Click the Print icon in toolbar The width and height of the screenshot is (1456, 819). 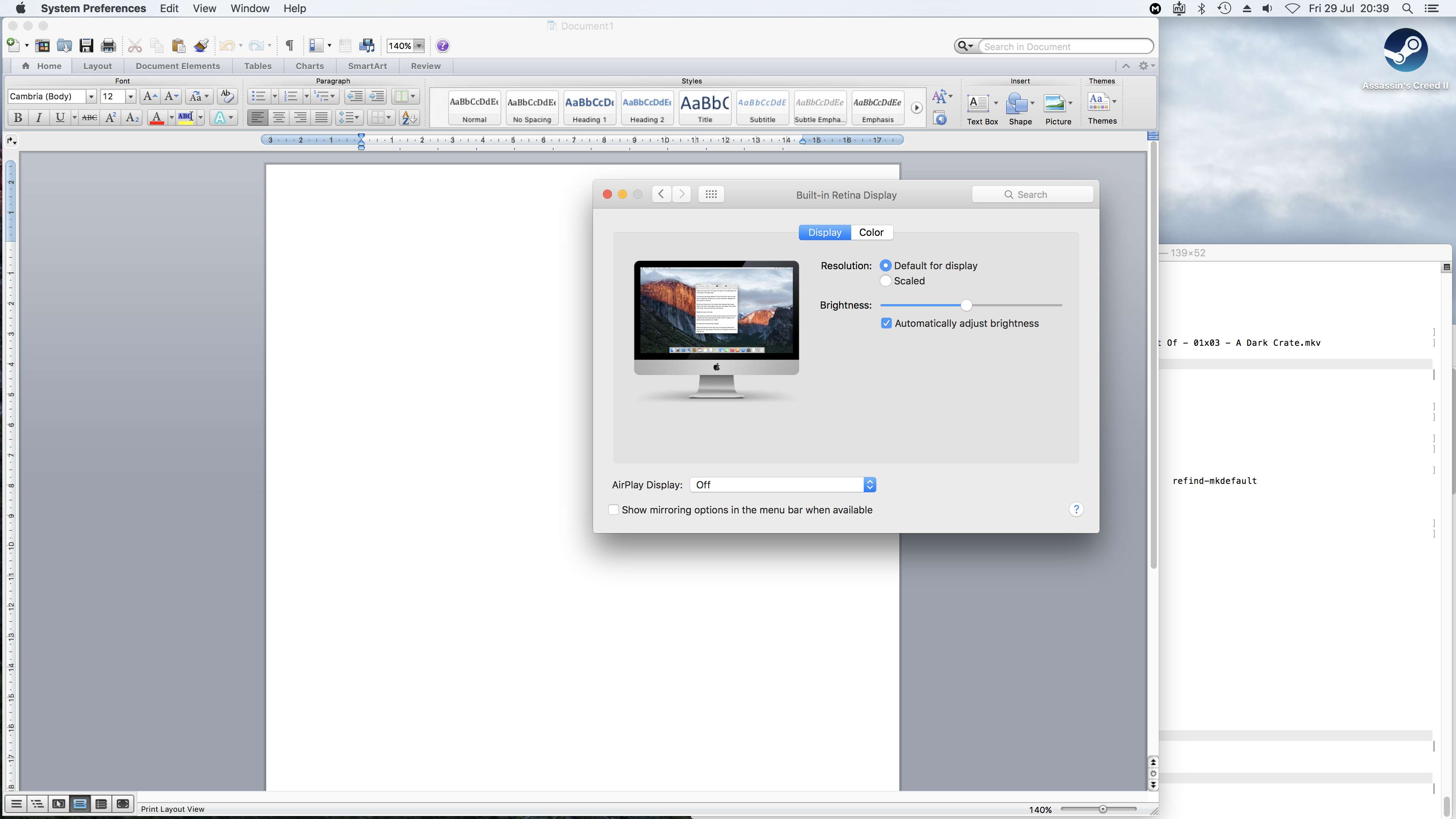108,46
